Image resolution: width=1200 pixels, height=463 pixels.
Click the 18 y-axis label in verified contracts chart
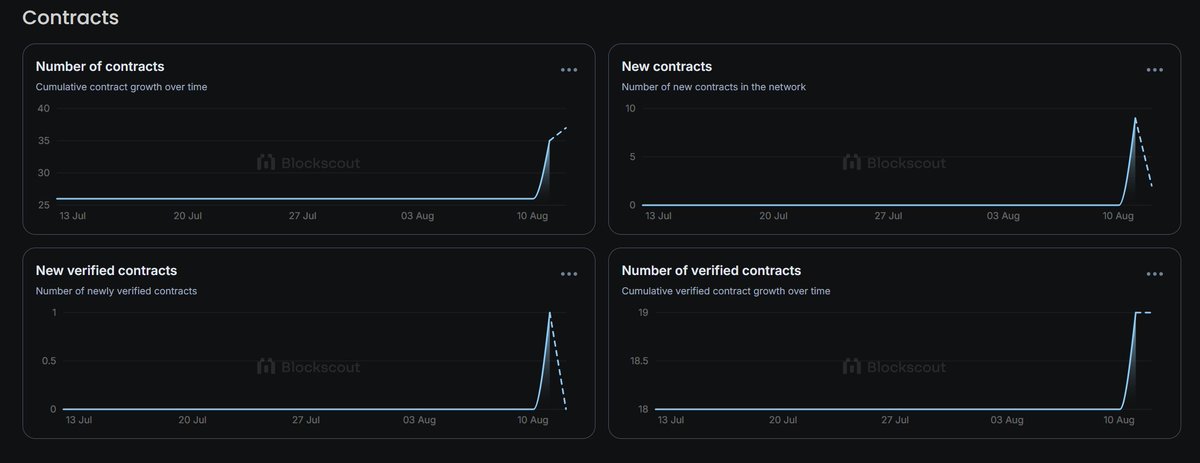pyautogui.click(x=643, y=409)
